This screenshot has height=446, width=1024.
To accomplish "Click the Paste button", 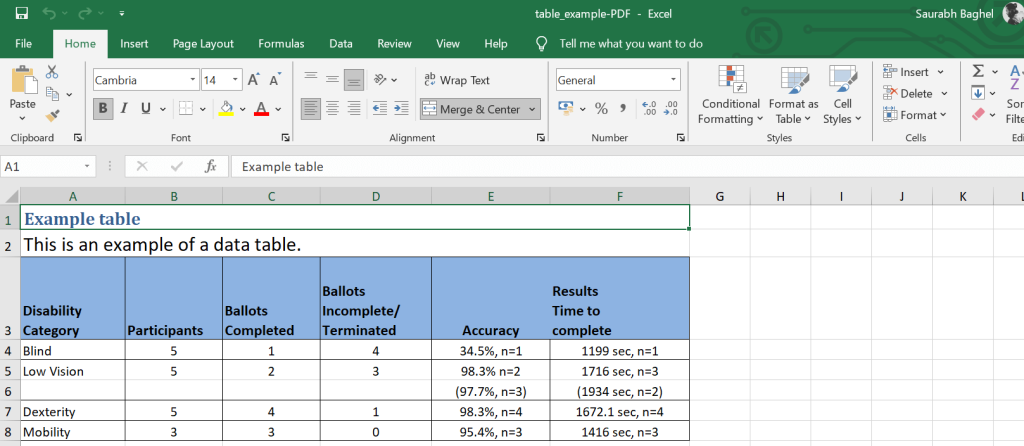I will [x=22, y=90].
